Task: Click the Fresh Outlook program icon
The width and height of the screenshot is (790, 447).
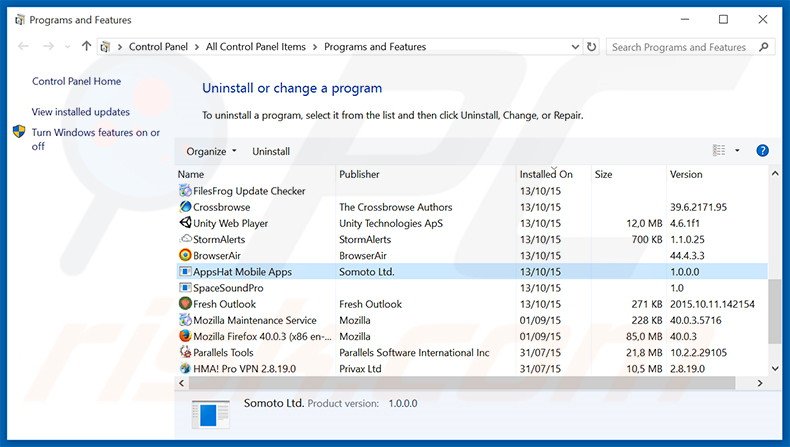Action: click(185, 304)
